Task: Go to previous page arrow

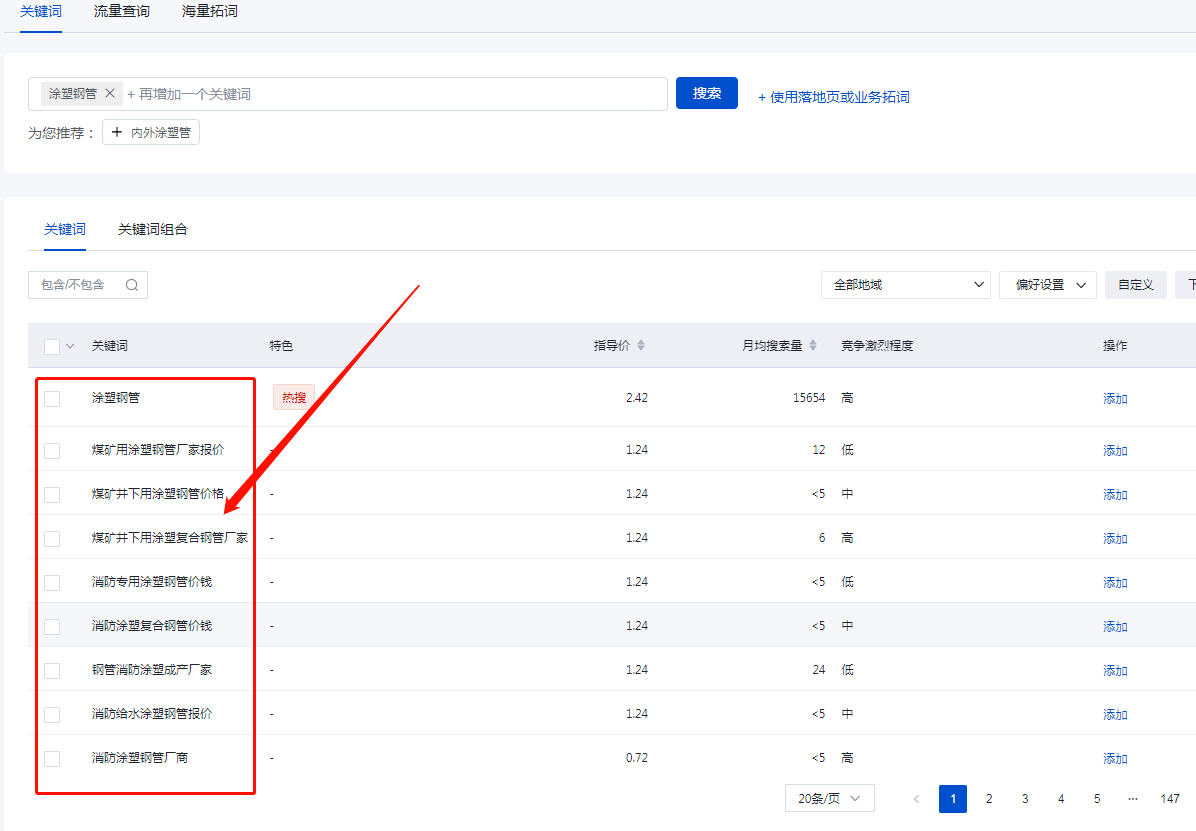Action: (x=916, y=799)
